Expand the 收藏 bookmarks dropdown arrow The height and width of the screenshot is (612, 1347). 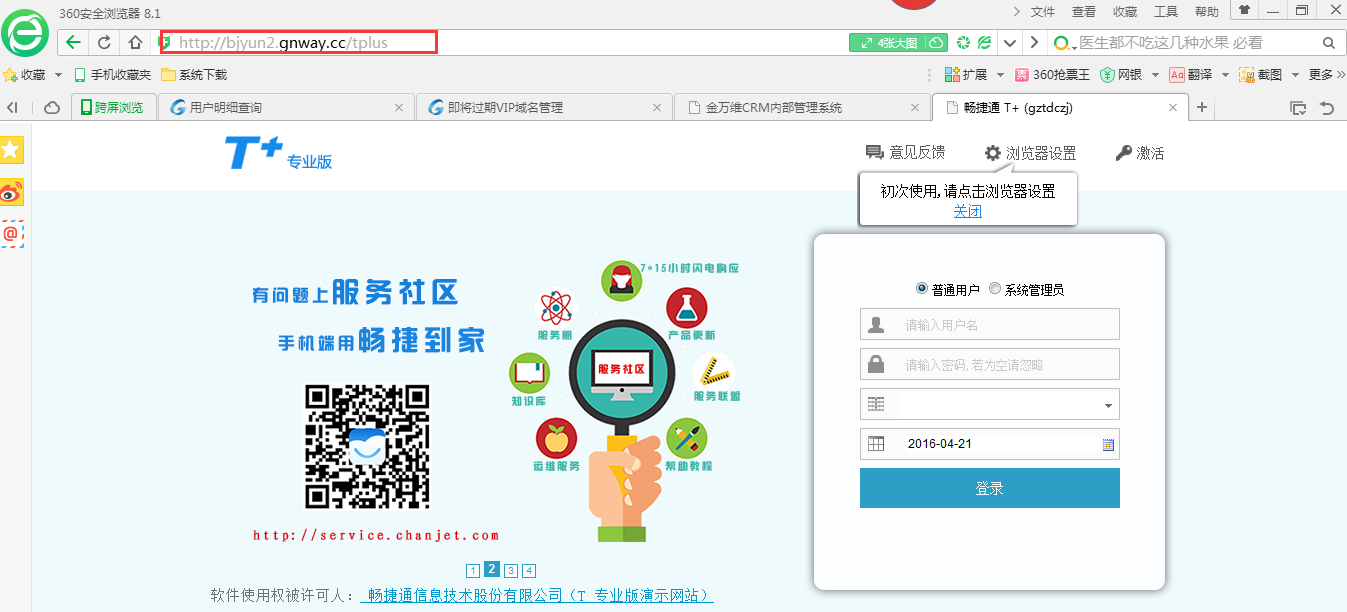(58, 75)
